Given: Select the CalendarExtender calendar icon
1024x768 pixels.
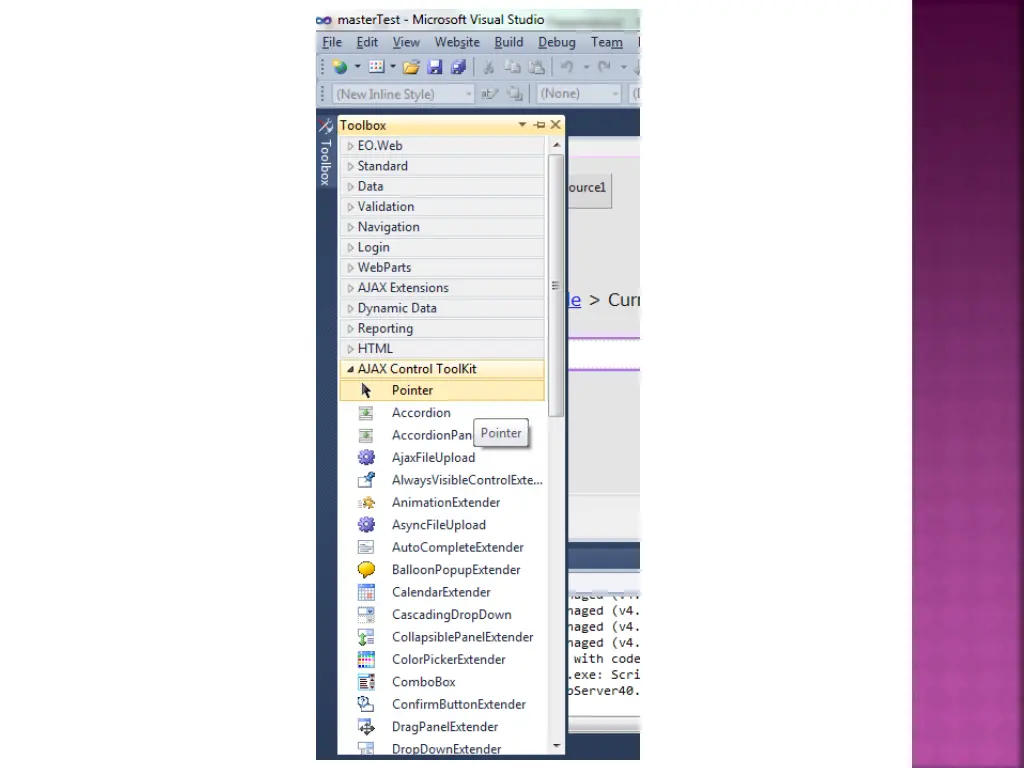Looking at the screenshot, I should 366,592.
